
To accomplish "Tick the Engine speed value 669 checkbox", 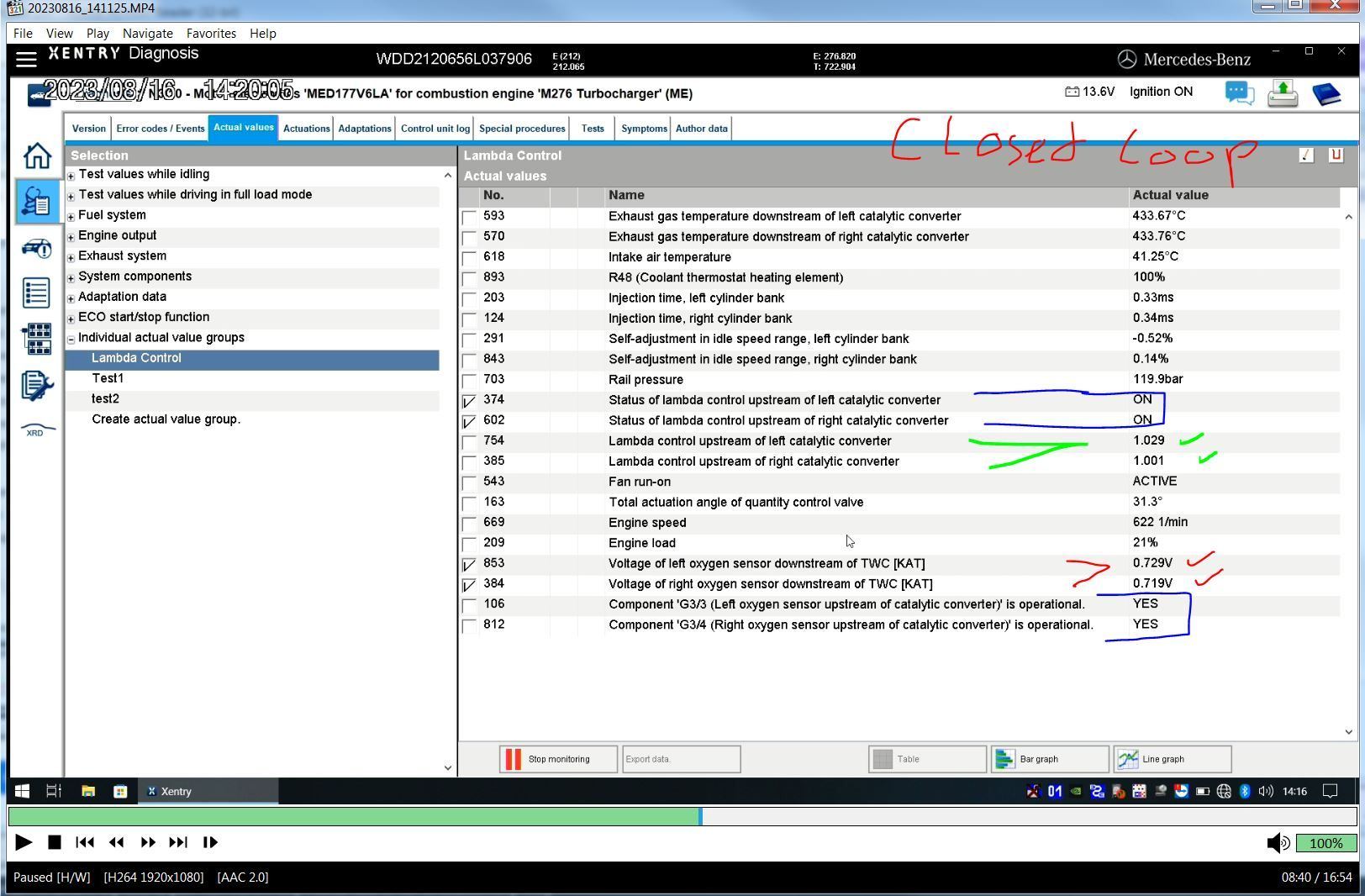I will coord(469,524).
